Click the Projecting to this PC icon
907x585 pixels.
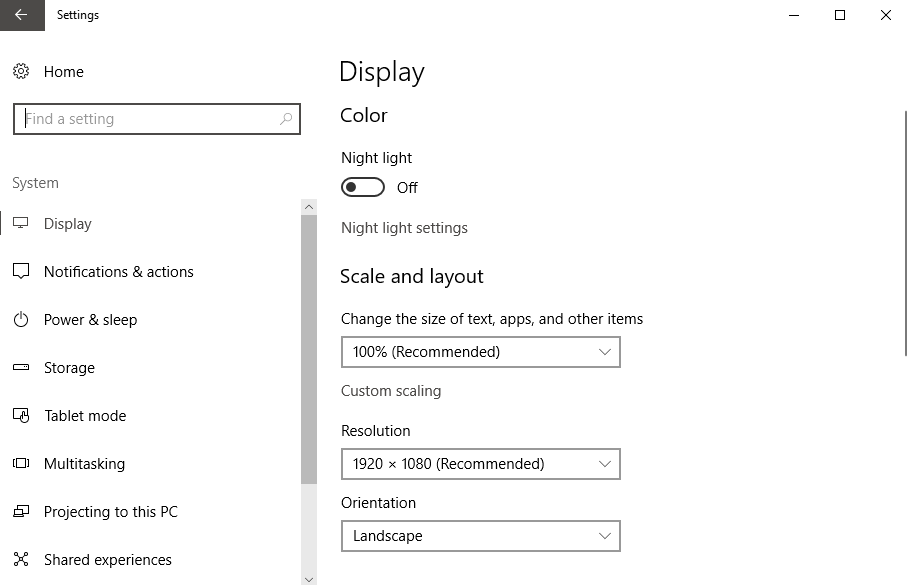(21, 512)
